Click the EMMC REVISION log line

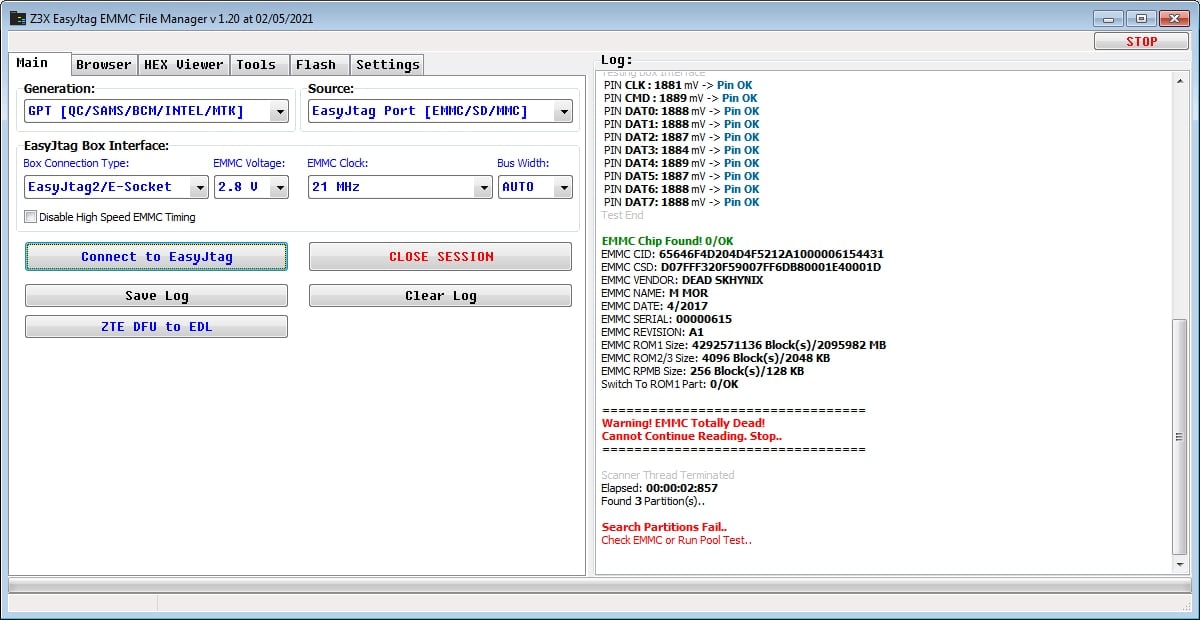(652, 332)
